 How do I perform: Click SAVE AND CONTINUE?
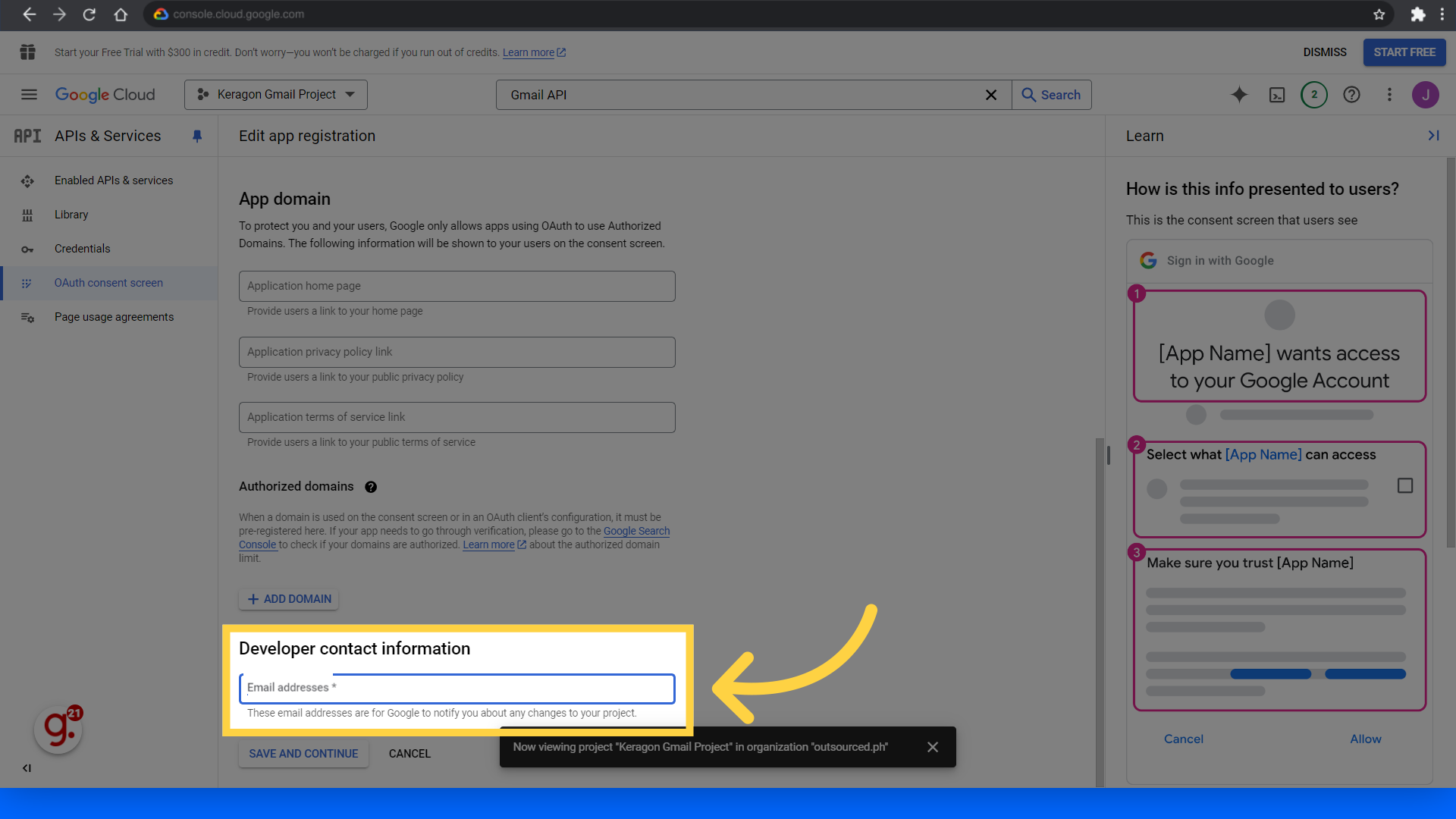(303, 754)
